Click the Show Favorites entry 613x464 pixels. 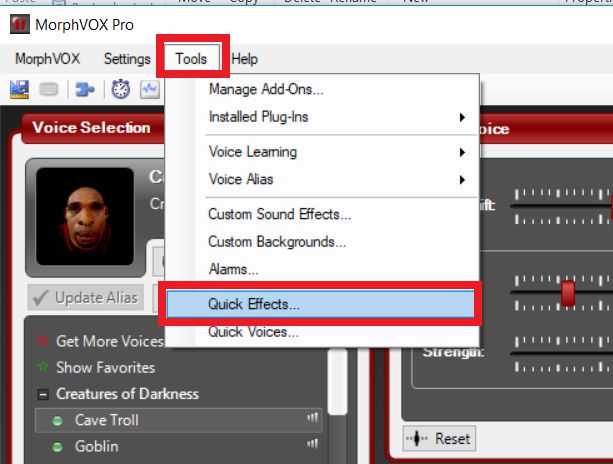pyautogui.click(x=106, y=367)
